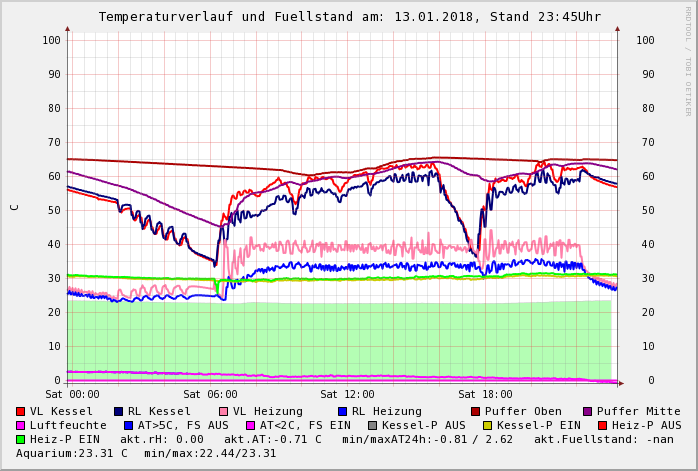Click the yellow Kessel-P EIN swatch
The image size is (698, 471).
[476, 425]
